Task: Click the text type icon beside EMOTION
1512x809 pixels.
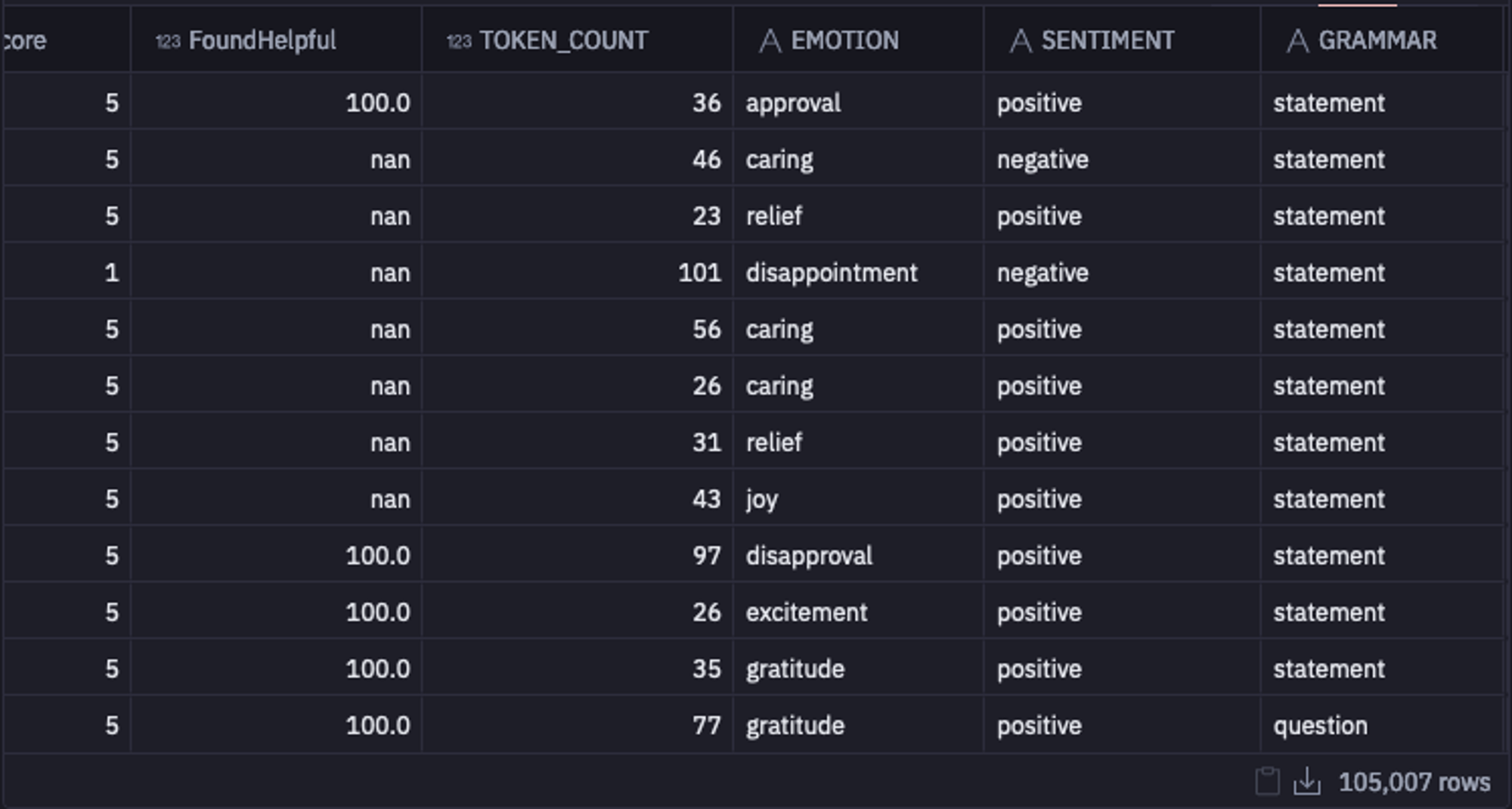Action: pos(770,41)
